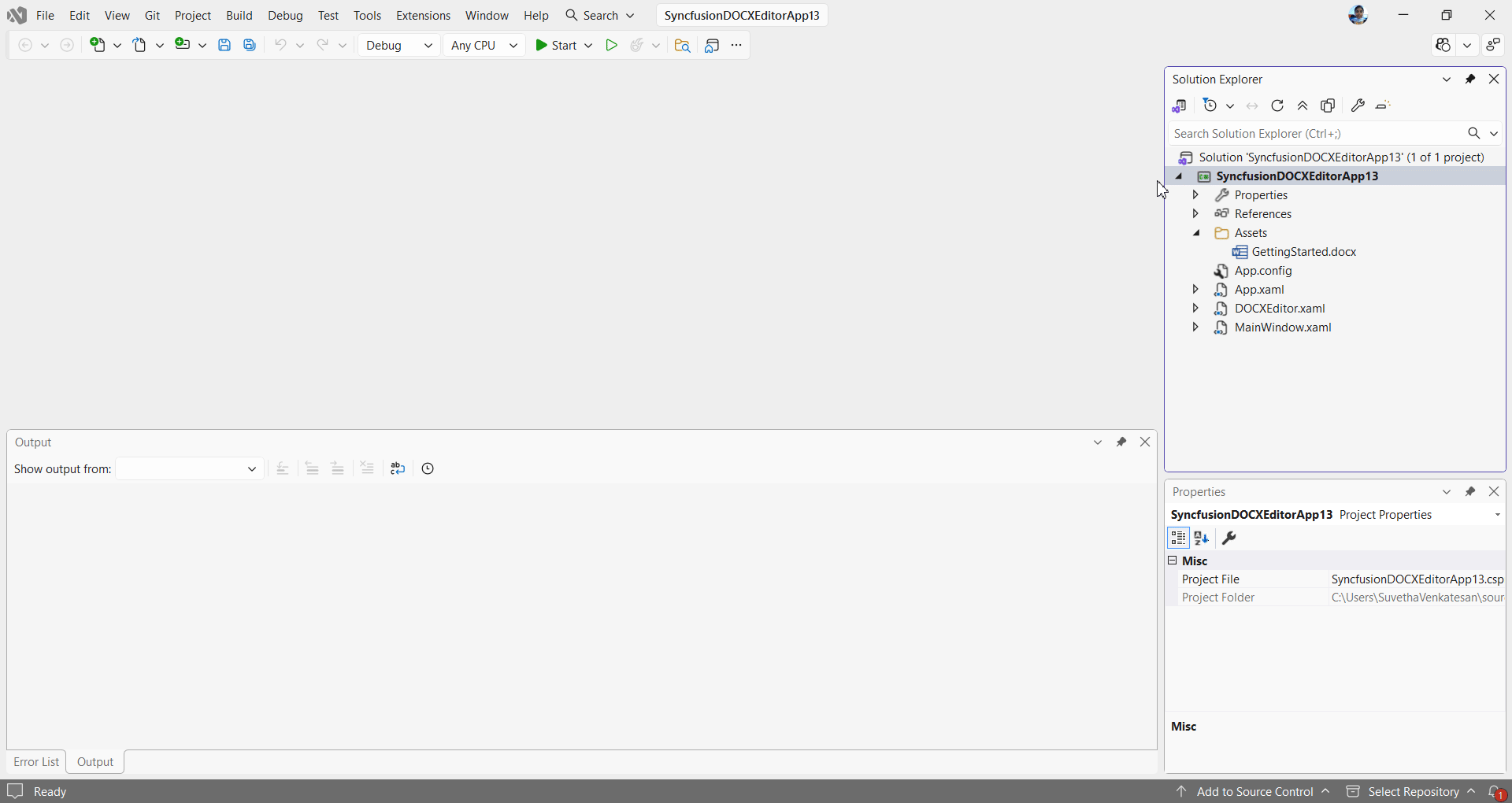The image size is (1512, 803).
Task: Clear all text in the Output window
Action: 367,468
